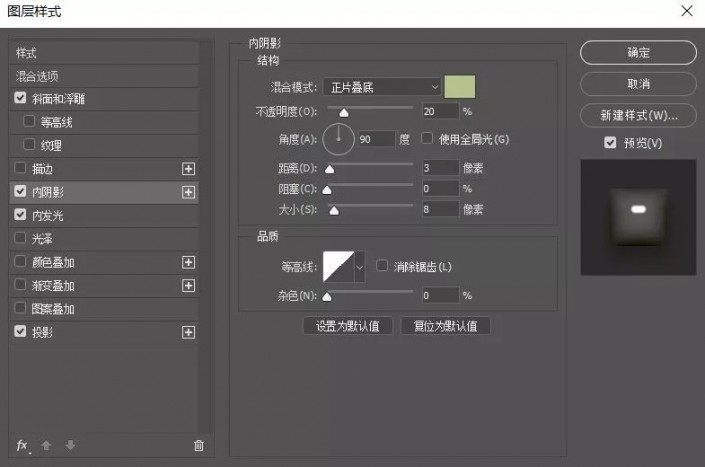This screenshot has width=705, height=467.
Task: Enable the 图案叠加 checkbox
Action: pos(20,308)
